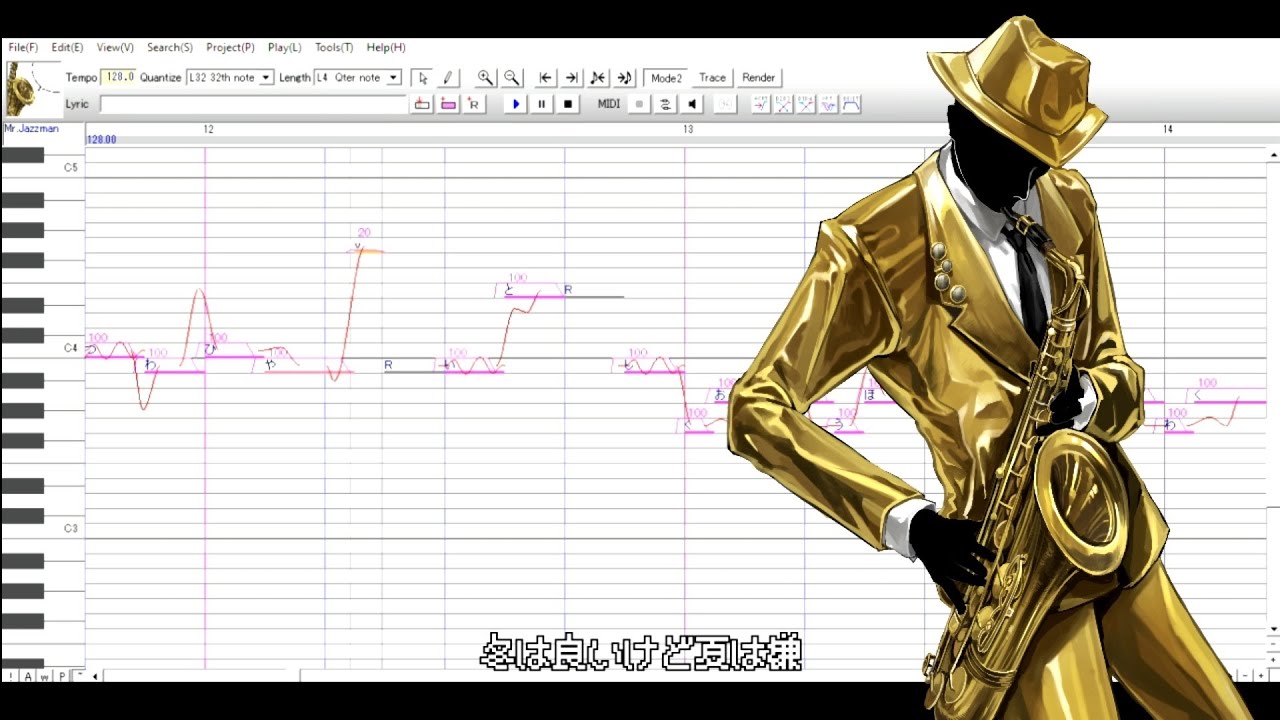Click the zoom out magnifier
Screen dimensions: 1280x720
pos(511,78)
